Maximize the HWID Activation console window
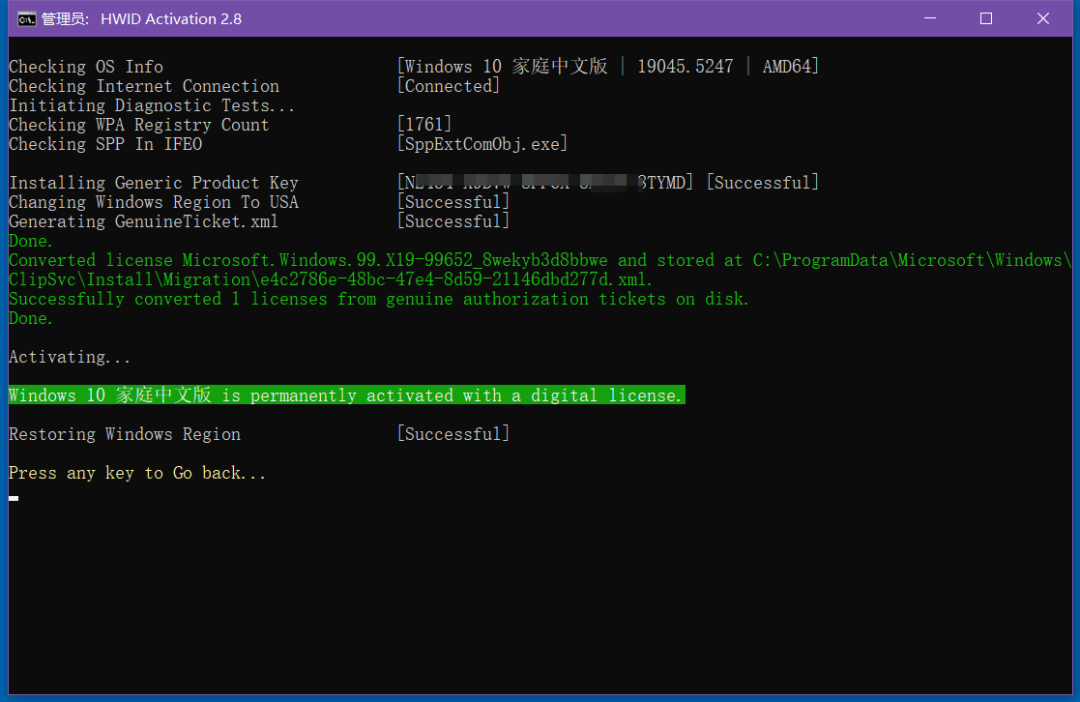Viewport: 1080px width, 702px height. 986,18
